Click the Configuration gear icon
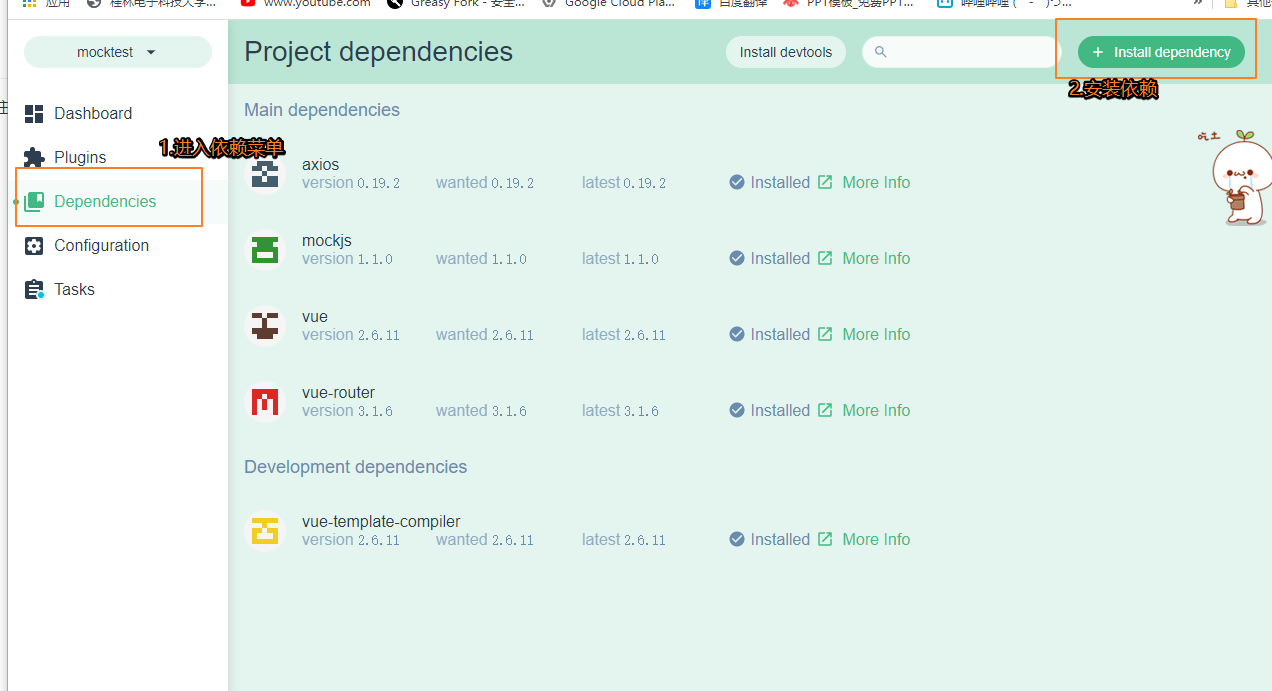The image size is (1272, 691). click(x=34, y=245)
